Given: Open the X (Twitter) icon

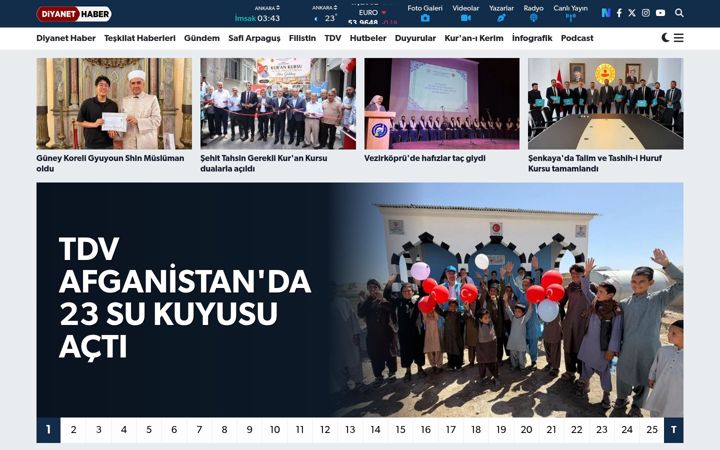Looking at the screenshot, I should coord(632,13).
